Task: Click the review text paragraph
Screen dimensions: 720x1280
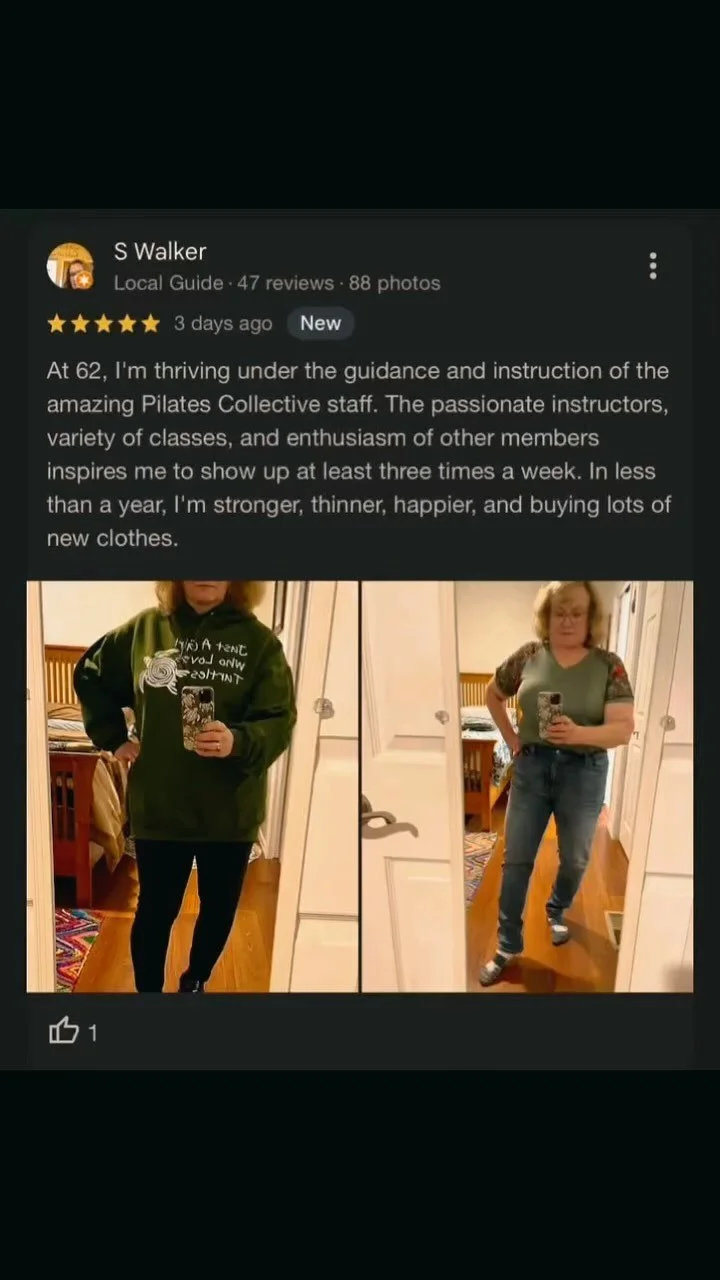Action: click(x=359, y=454)
